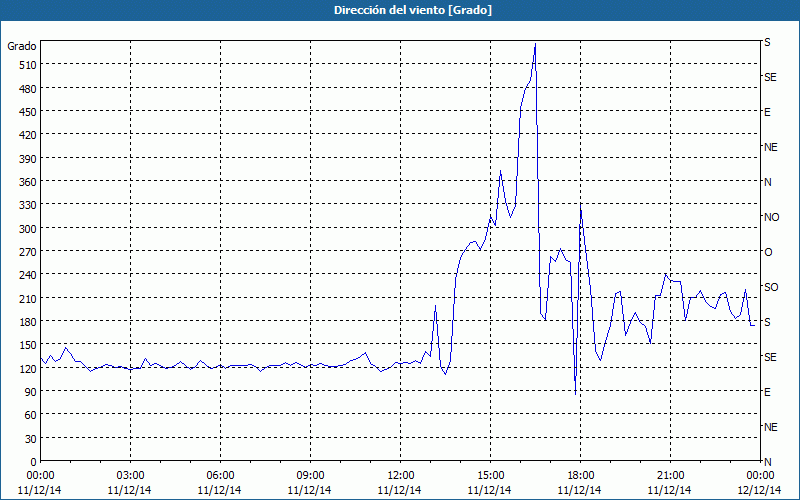The image size is (800, 500).
Task: Pick the 240 degree axis label
Action: click(27, 275)
